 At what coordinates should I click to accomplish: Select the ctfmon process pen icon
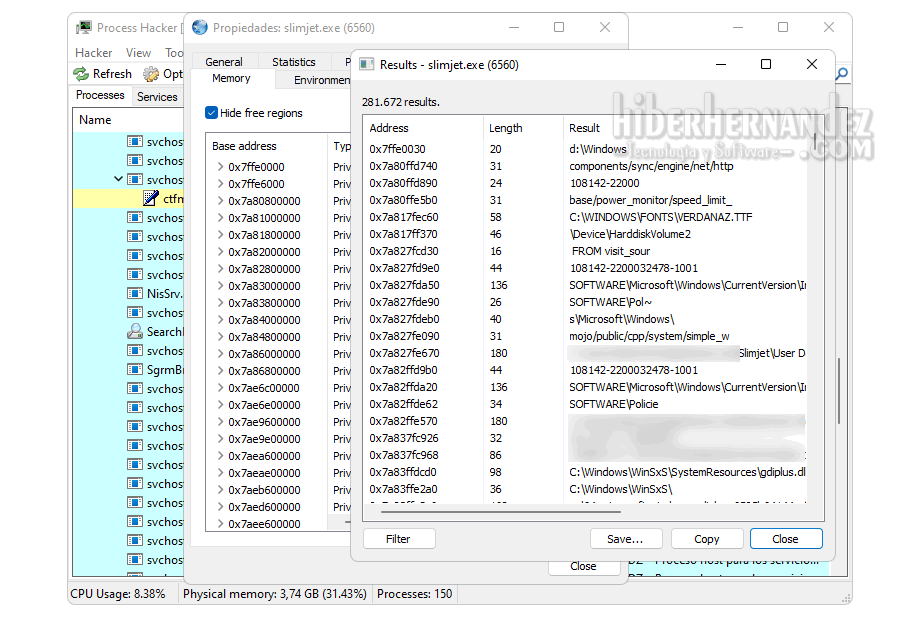tap(151, 199)
